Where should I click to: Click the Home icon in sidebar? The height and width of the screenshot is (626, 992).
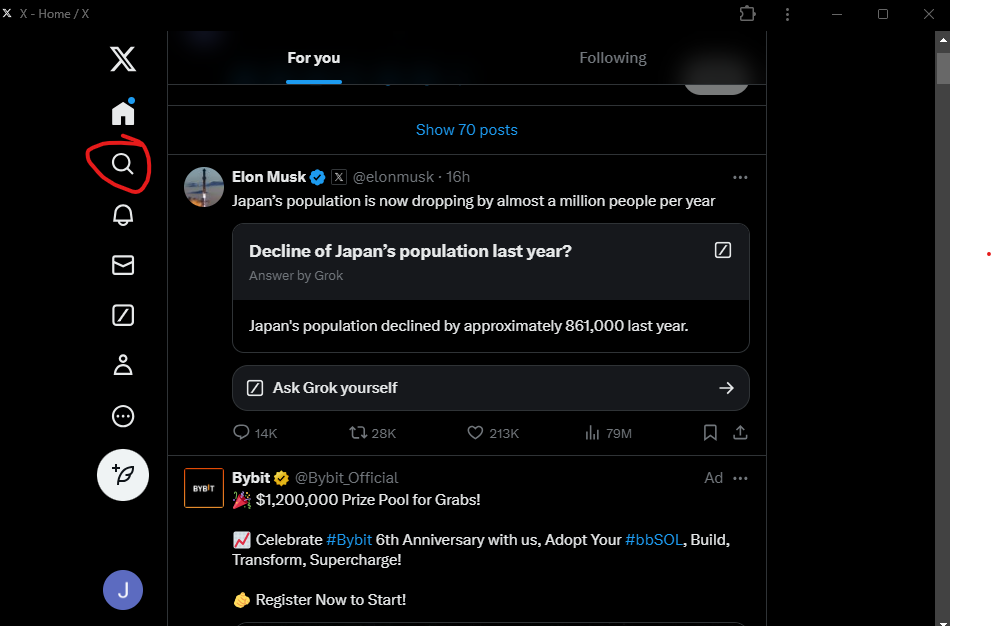click(123, 113)
